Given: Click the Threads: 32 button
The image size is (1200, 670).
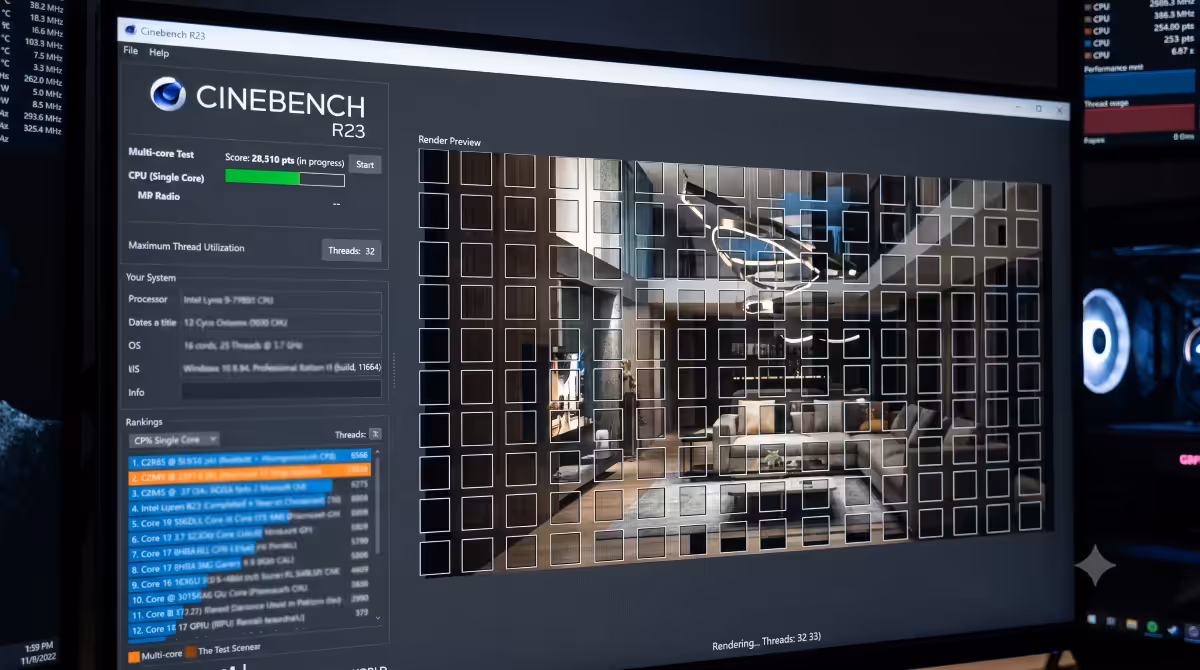Looking at the screenshot, I should tap(351, 251).
